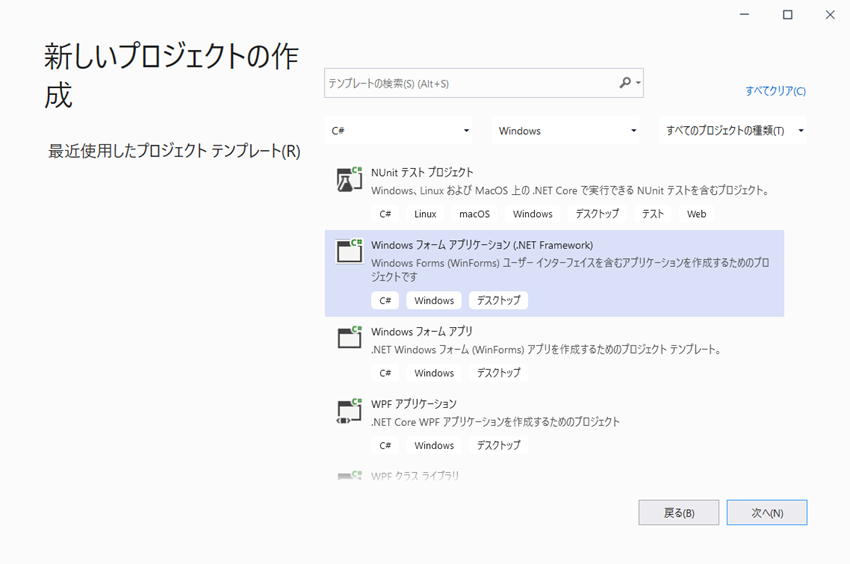
Task: Click macOS tag under NUnit template
Action: (475, 214)
